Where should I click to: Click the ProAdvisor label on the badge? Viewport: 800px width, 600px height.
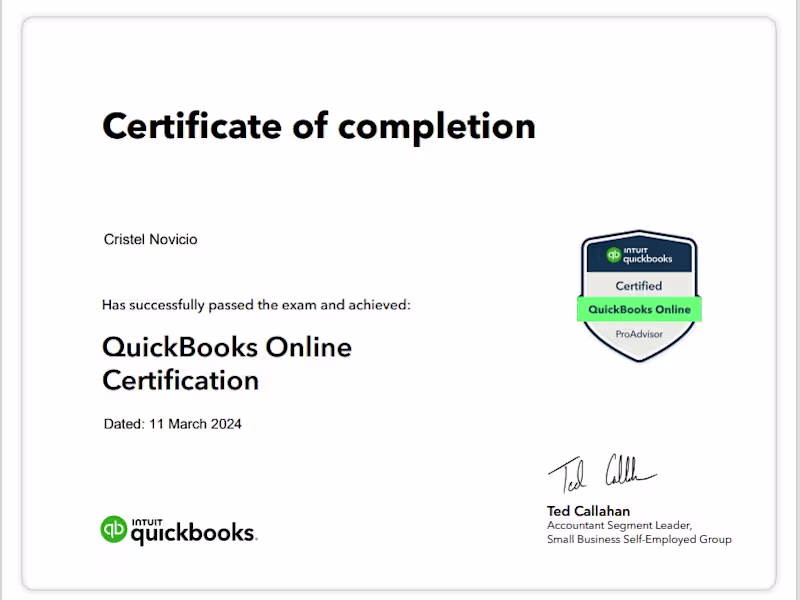639,334
